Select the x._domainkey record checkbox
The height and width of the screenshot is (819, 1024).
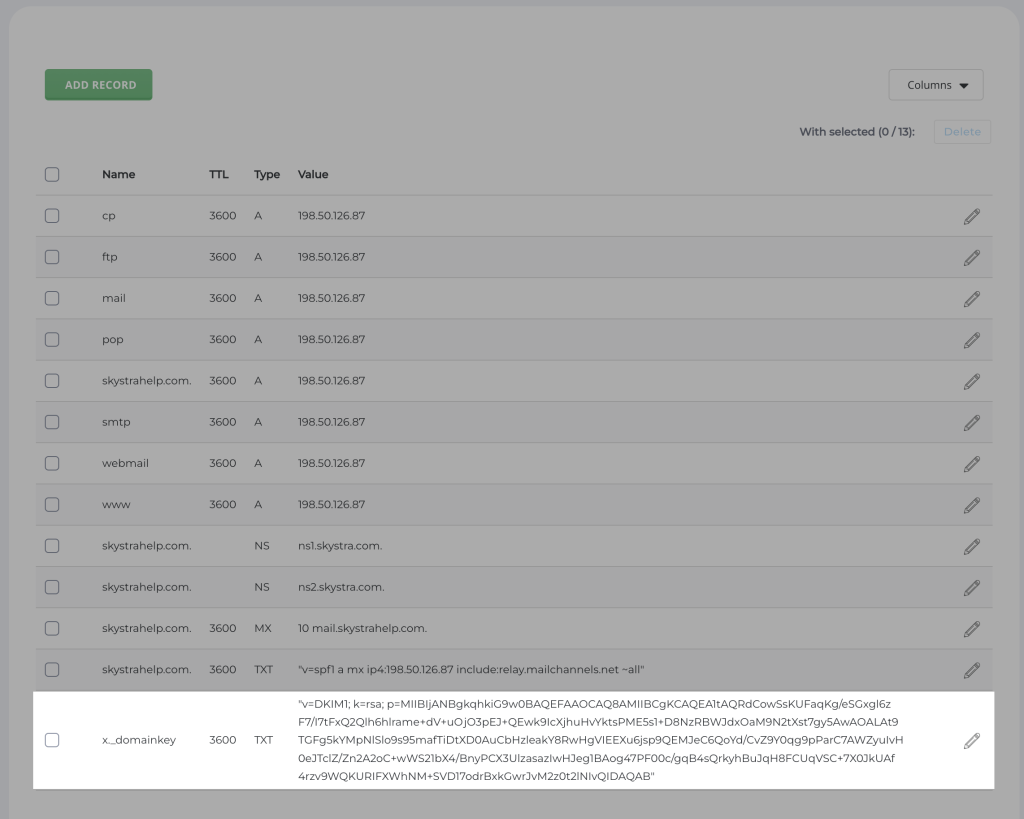click(52, 740)
